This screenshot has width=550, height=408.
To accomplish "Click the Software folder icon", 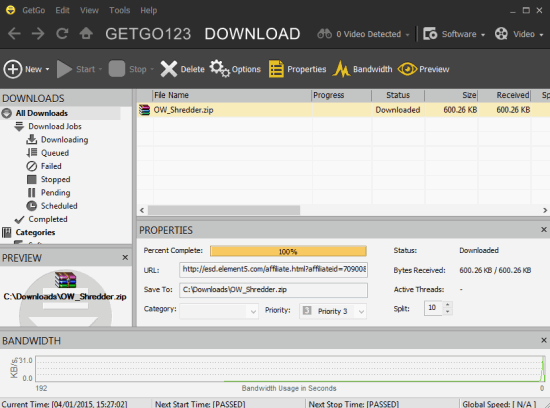I will [x=430, y=34].
